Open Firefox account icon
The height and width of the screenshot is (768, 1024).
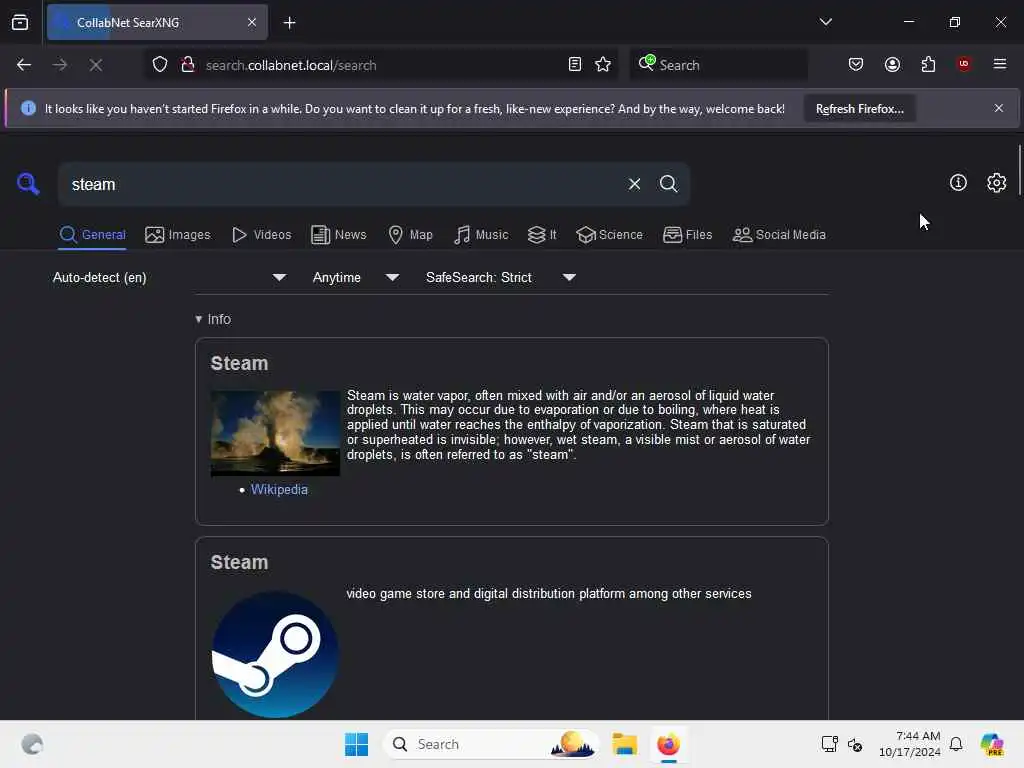point(892,65)
